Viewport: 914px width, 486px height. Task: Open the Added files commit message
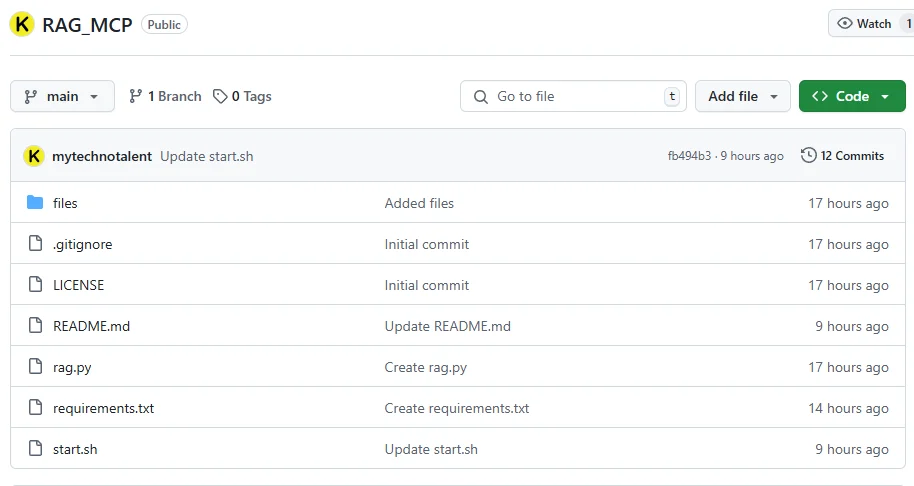tap(419, 203)
